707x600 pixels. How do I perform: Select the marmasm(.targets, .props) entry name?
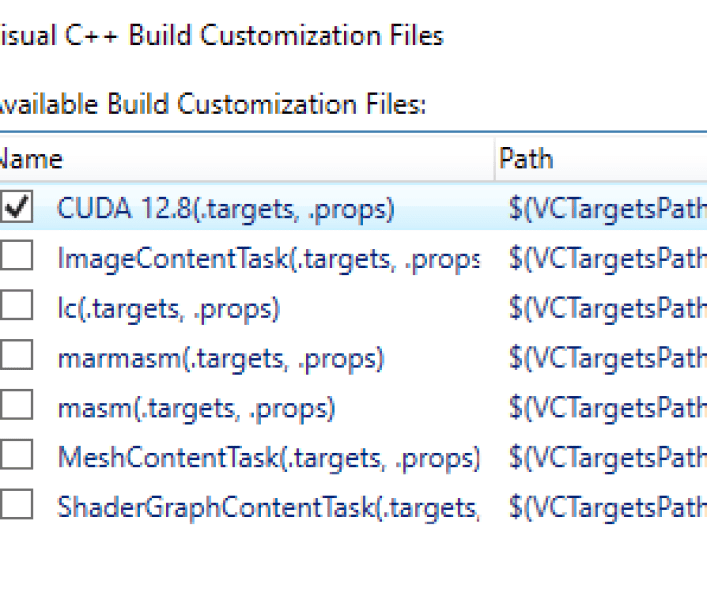221,358
